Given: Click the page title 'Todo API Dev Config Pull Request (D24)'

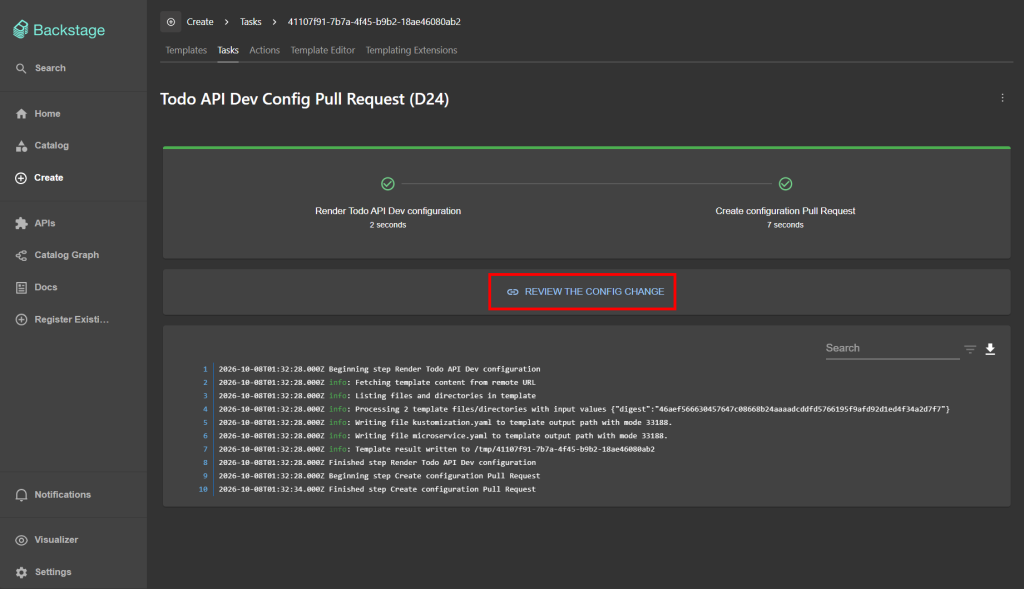Looking at the screenshot, I should pyautogui.click(x=304, y=99).
